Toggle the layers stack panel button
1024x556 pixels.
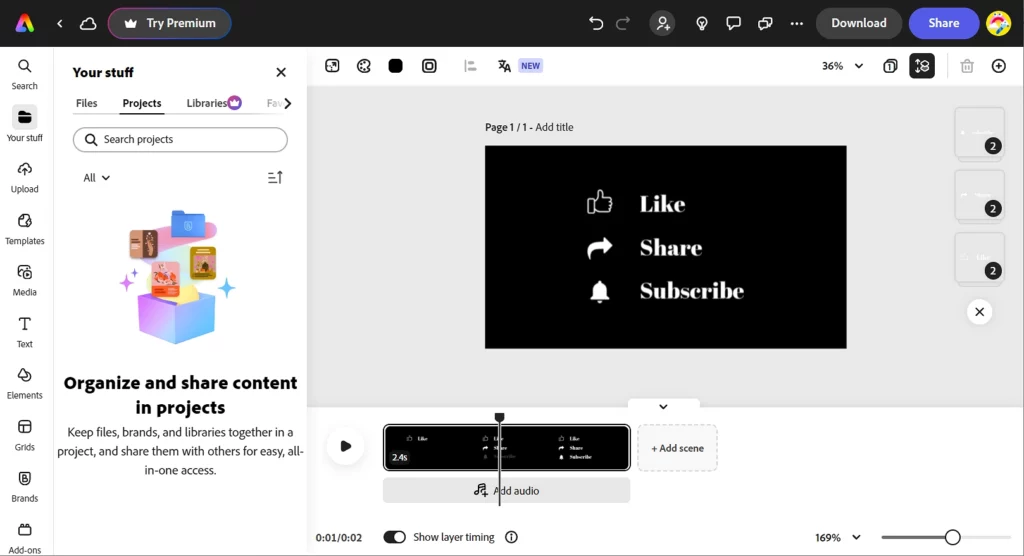pos(922,66)
